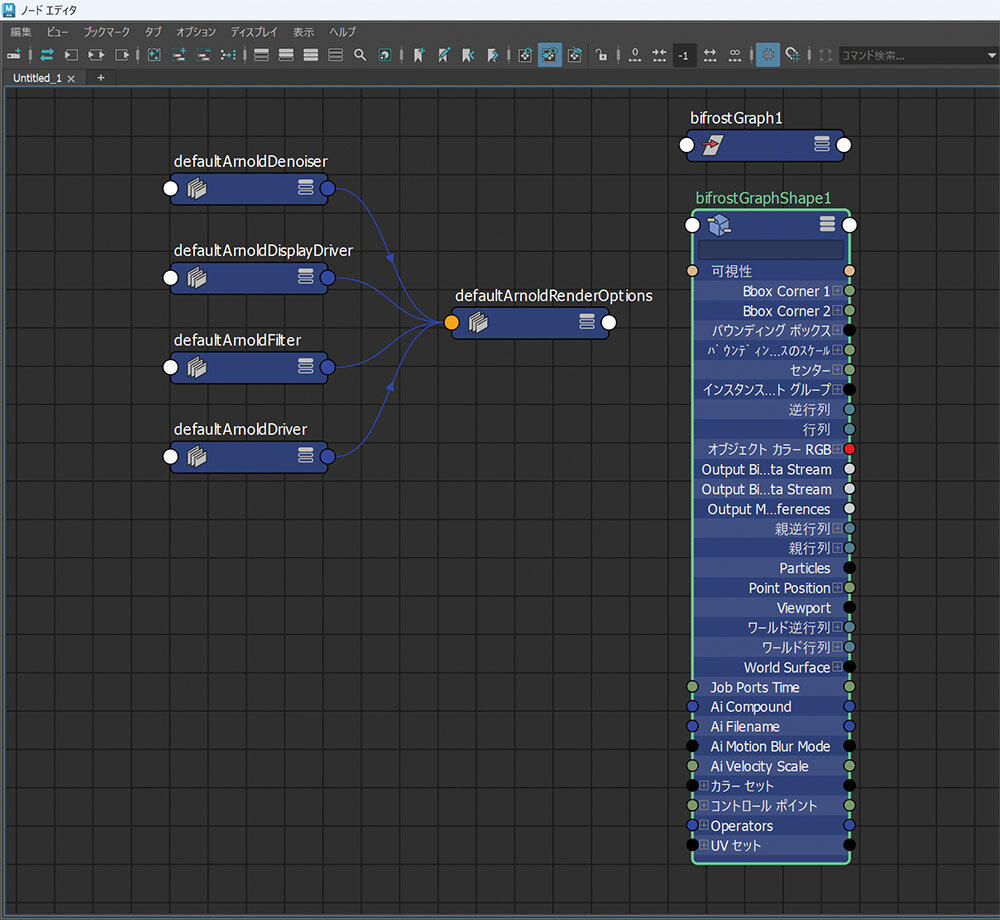Screen dimensions: 1000x920
Task: Rearrange the graph layout
Action: (x=228, y=55)
